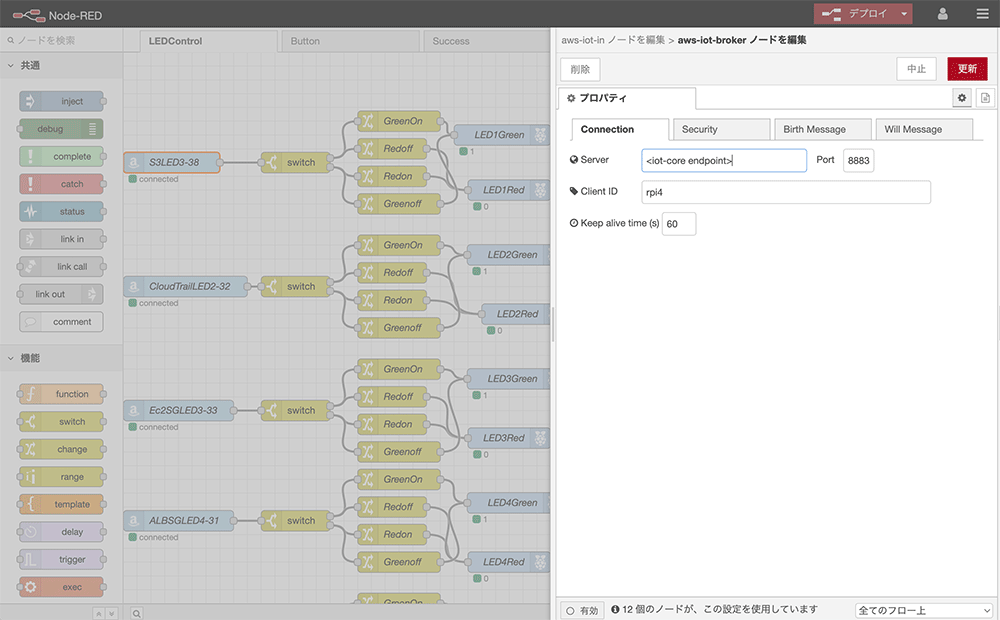1000x620 pixels.
Task: Toggle the 有効 enabled button
Action: (582, 610)
